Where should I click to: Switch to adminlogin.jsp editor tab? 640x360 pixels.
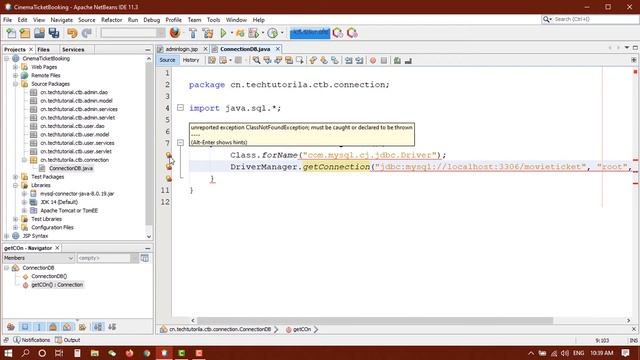pos(181,49)
